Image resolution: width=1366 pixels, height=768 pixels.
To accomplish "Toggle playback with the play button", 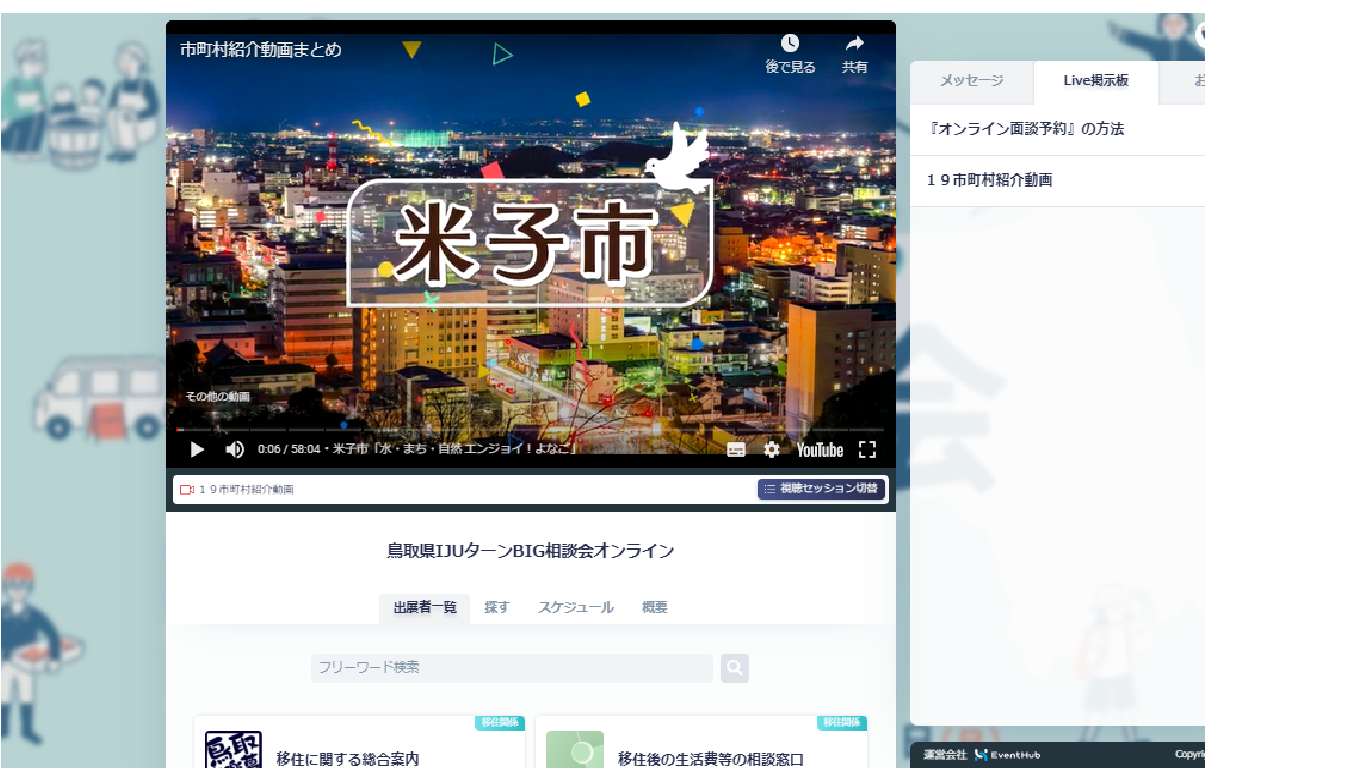I will [x=196, y=449].
